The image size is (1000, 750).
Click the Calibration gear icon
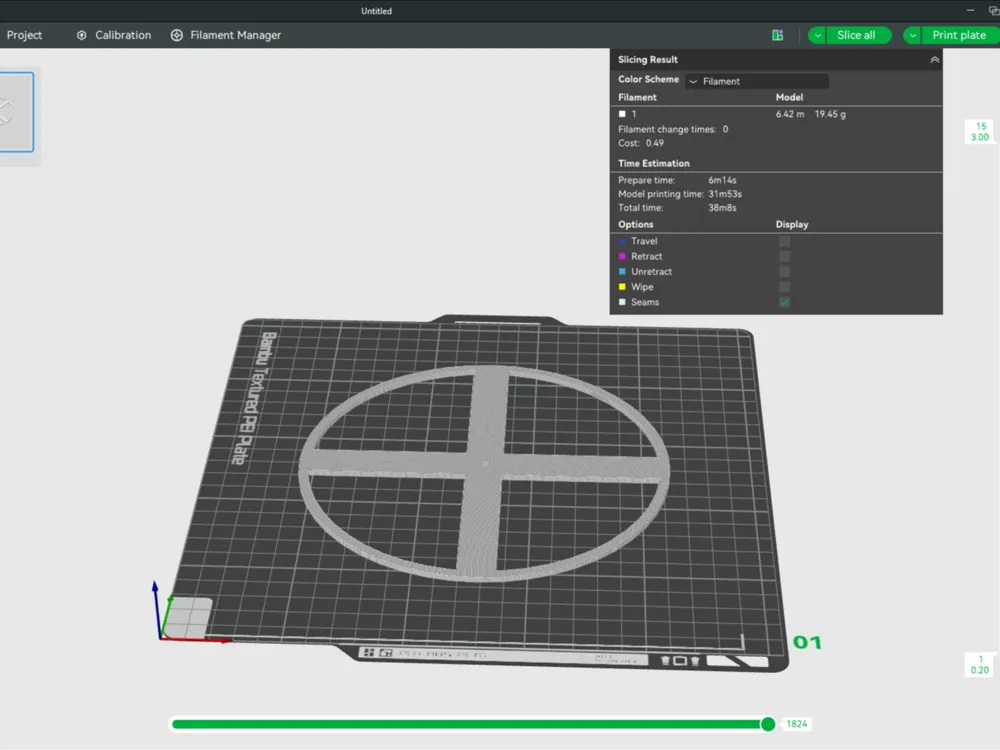coord(82,35)
